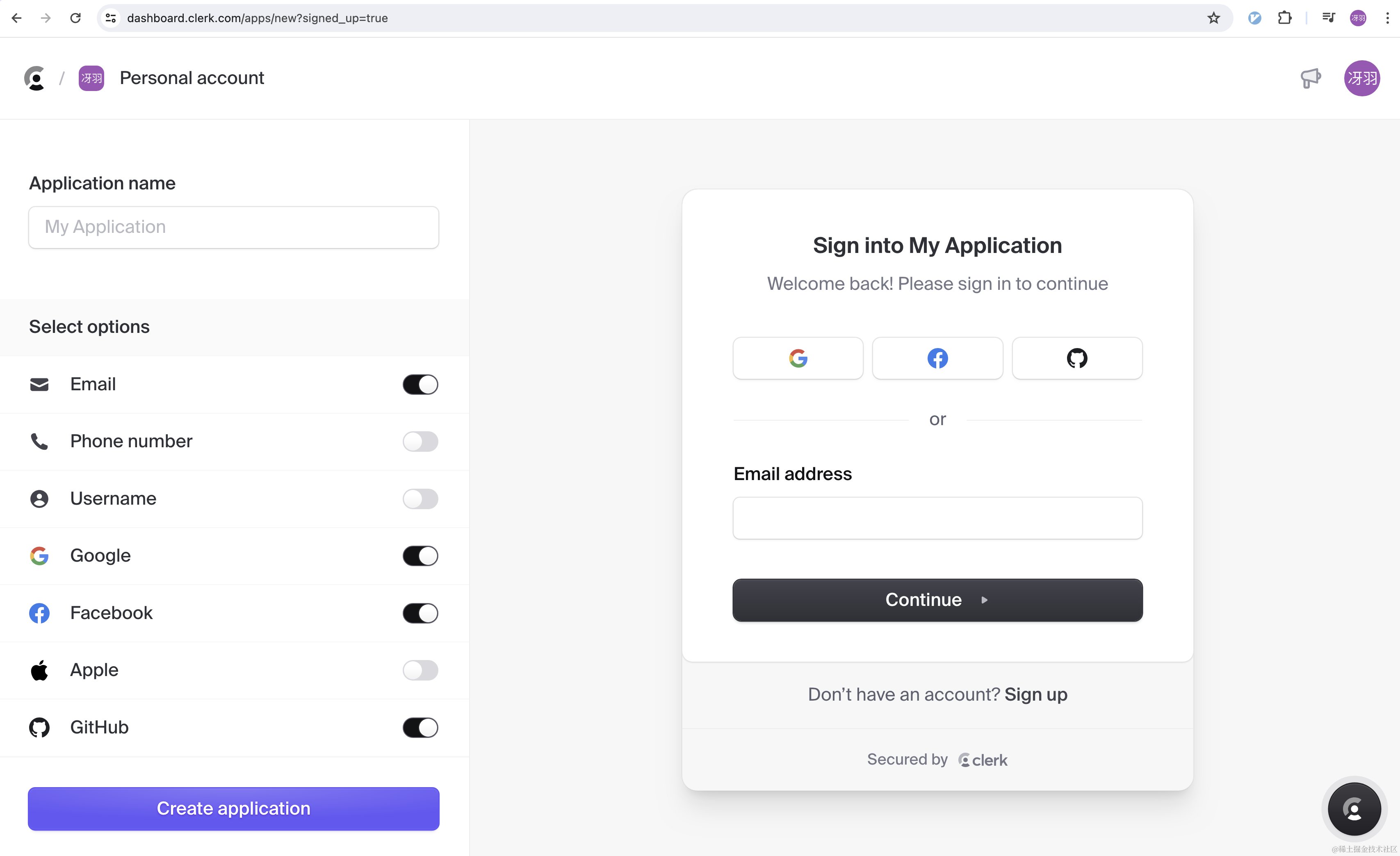
Task: Turn off the GitHub toggle
Action: (x=420, y=728)
